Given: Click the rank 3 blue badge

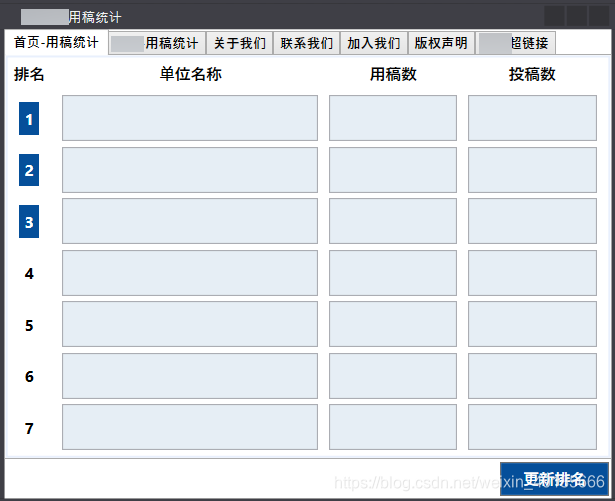Looking at the screenshot, I should [x=29, y=221].
